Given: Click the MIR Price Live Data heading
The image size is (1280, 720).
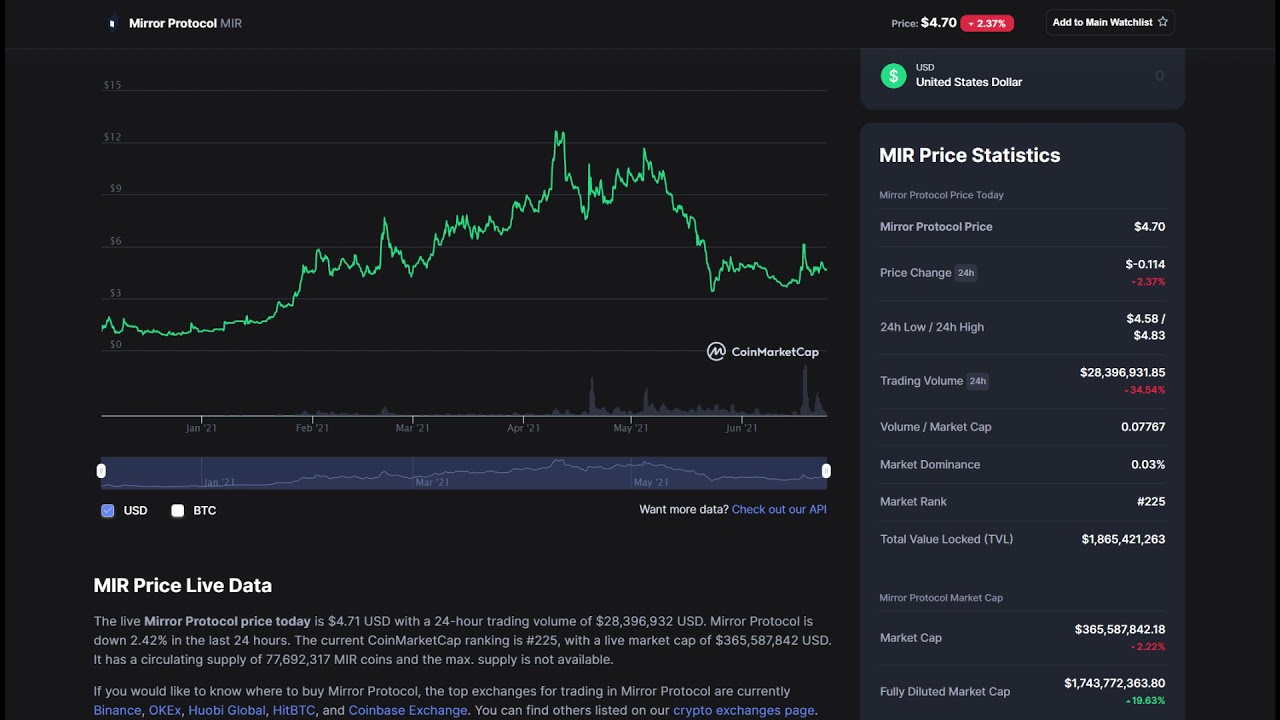Looking at the screenshot, I should (x=183, y=586).
